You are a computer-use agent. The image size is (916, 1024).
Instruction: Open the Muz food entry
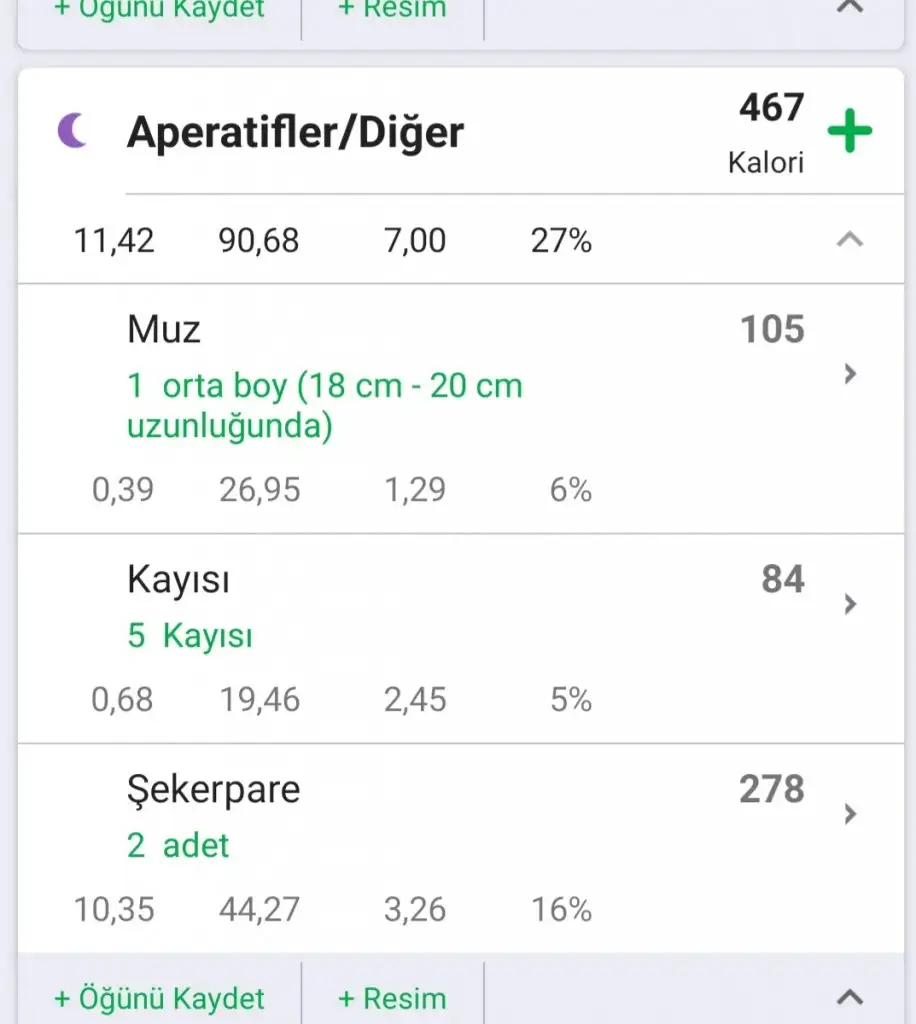click(x=165, y=329)
